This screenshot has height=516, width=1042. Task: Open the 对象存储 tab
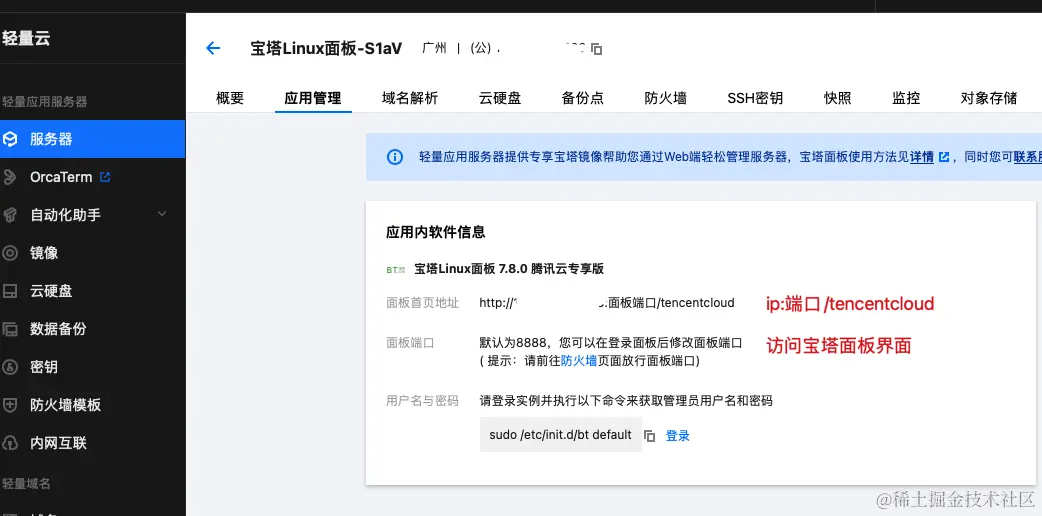click(989, 98)
